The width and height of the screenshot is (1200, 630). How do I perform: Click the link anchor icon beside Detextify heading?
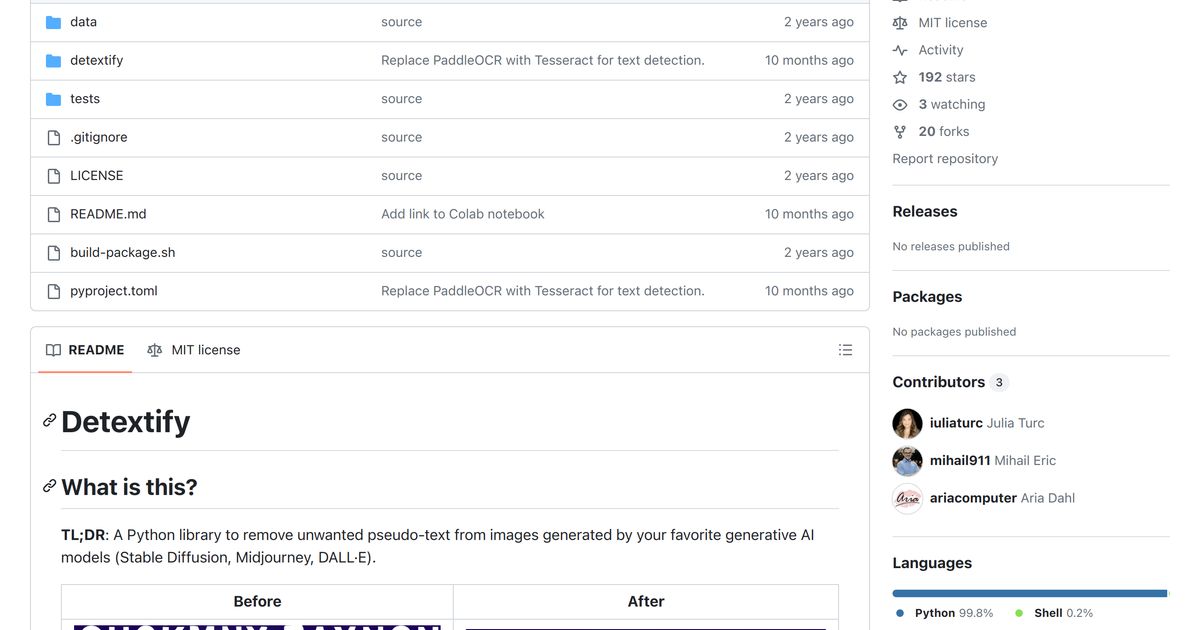coord(49,421)
